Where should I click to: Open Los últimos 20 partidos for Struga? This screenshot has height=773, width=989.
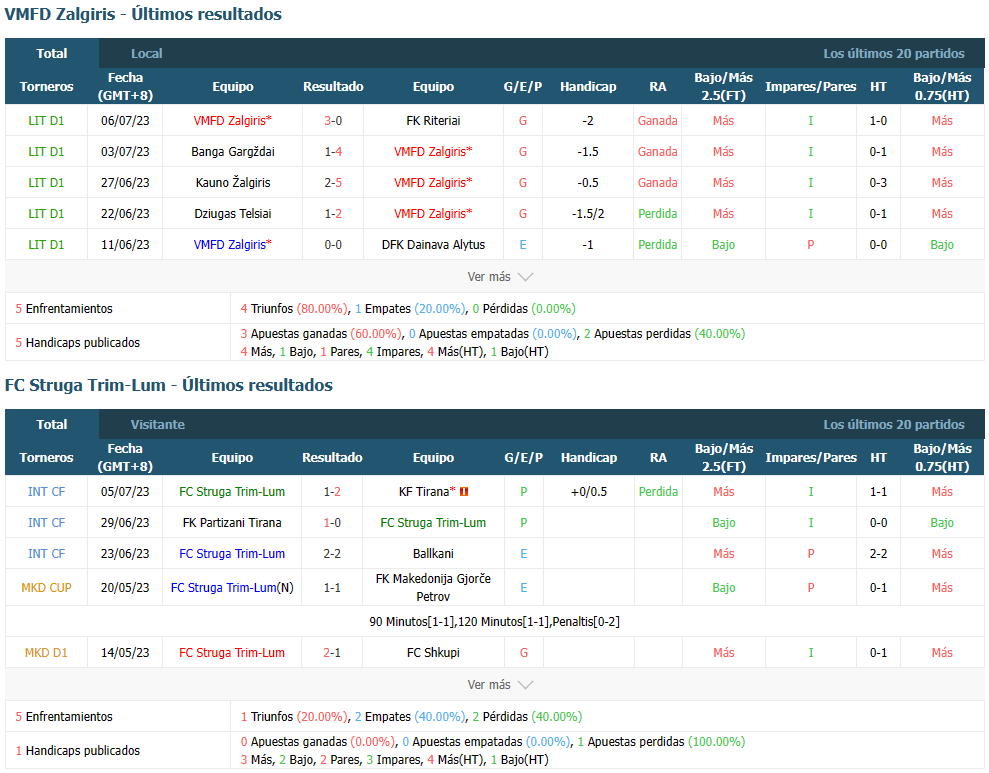(894, 424)
